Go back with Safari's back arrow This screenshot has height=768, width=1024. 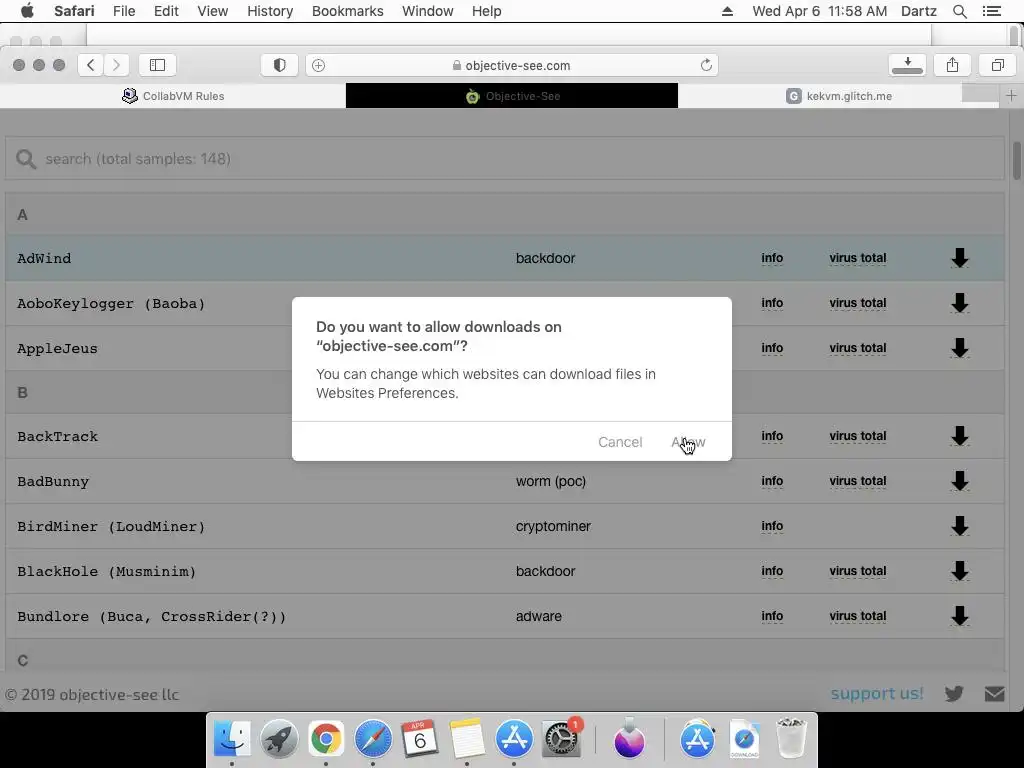tap(91, 65)
